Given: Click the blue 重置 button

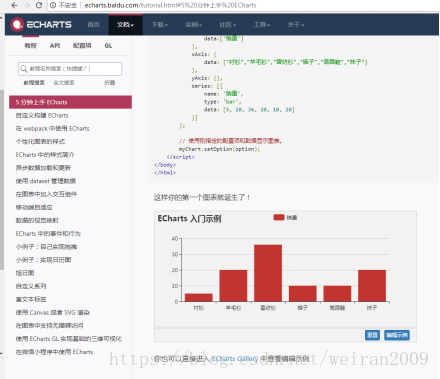Looking at the screenshot, I should tap(372, 335).
